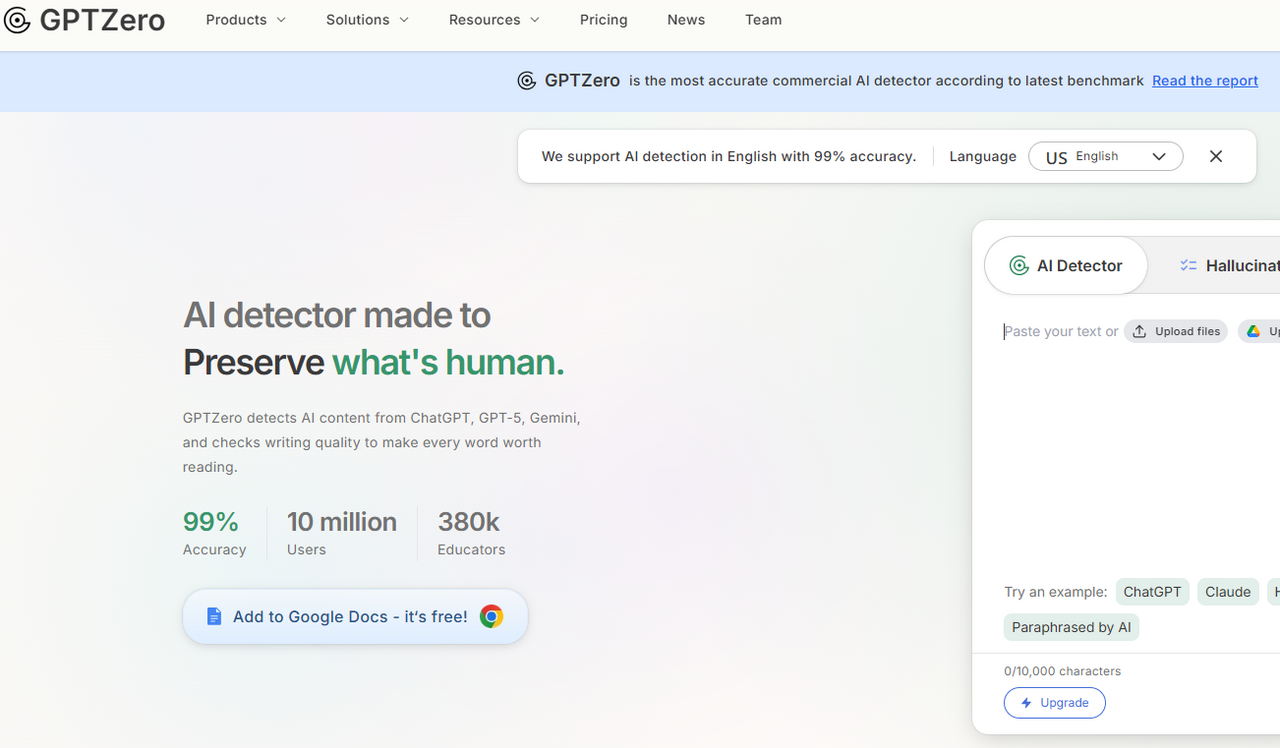This screenshot has width=1280, height=748.
Task: Click the document icon on the Google Docs button
Action: pyautogui.click(x=213, y=617)
